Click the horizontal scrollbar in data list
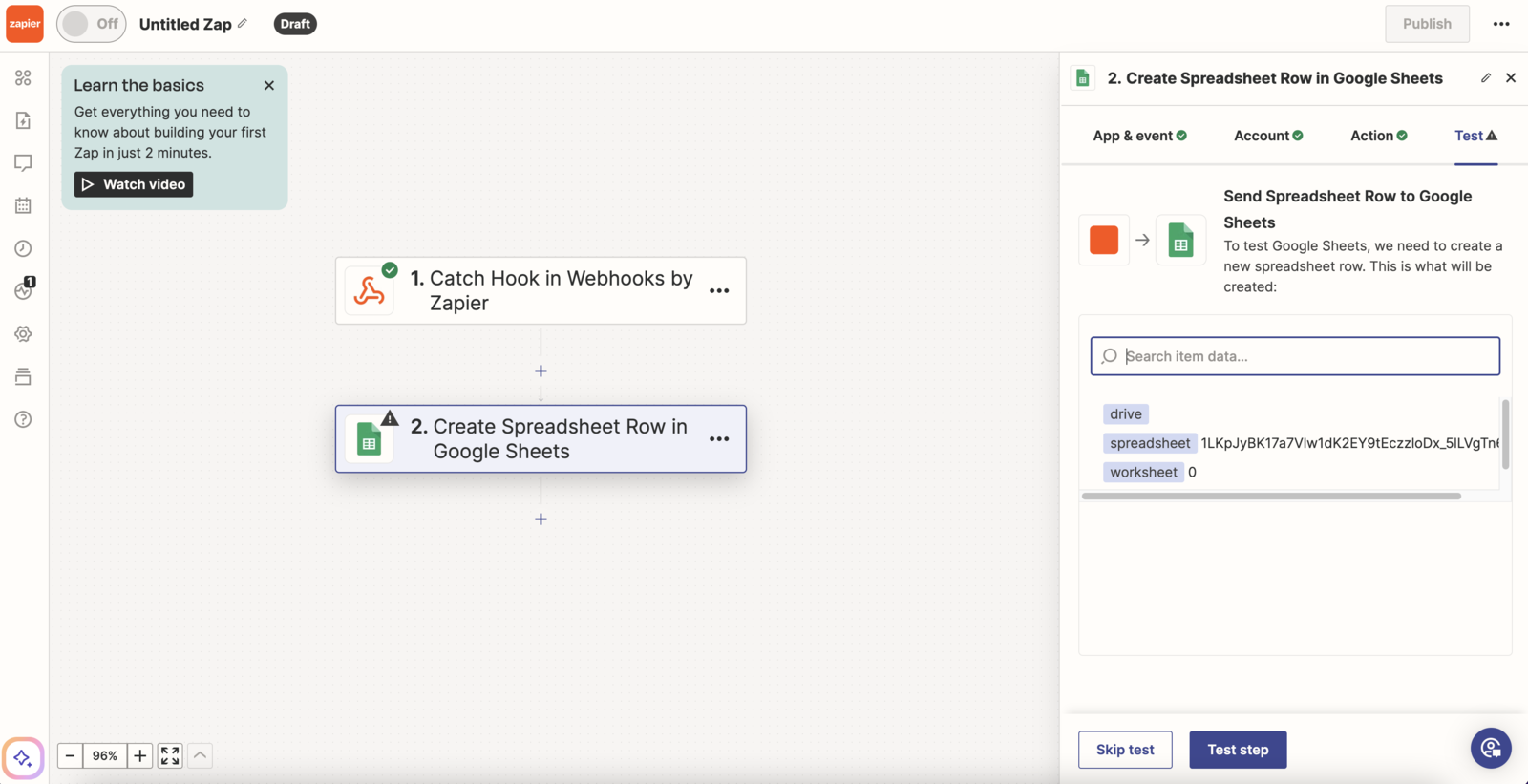The width and height of the screenshot is (1528, 784). point(1271,497)
